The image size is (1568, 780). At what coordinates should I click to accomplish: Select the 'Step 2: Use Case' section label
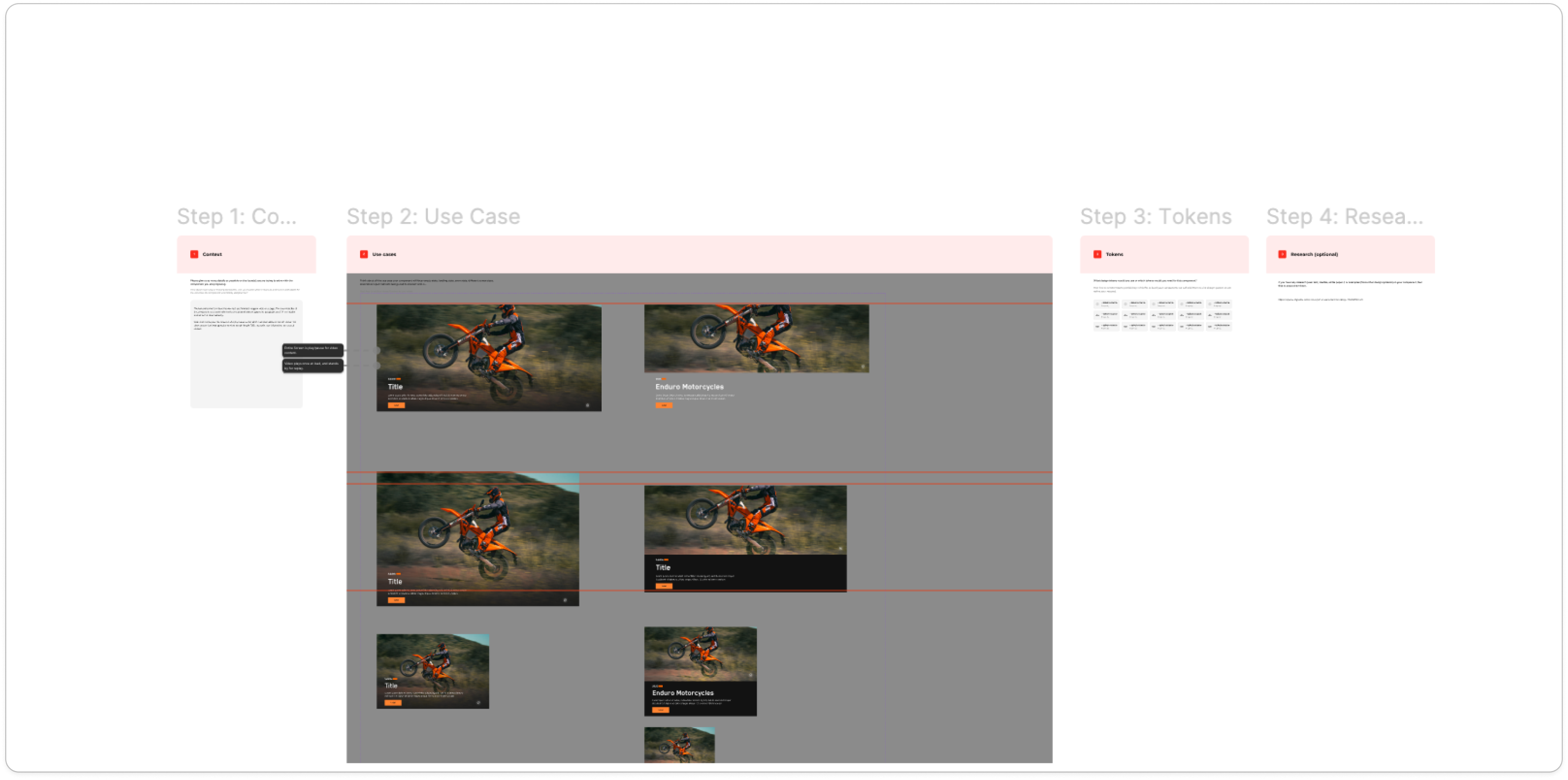(433, 217)
